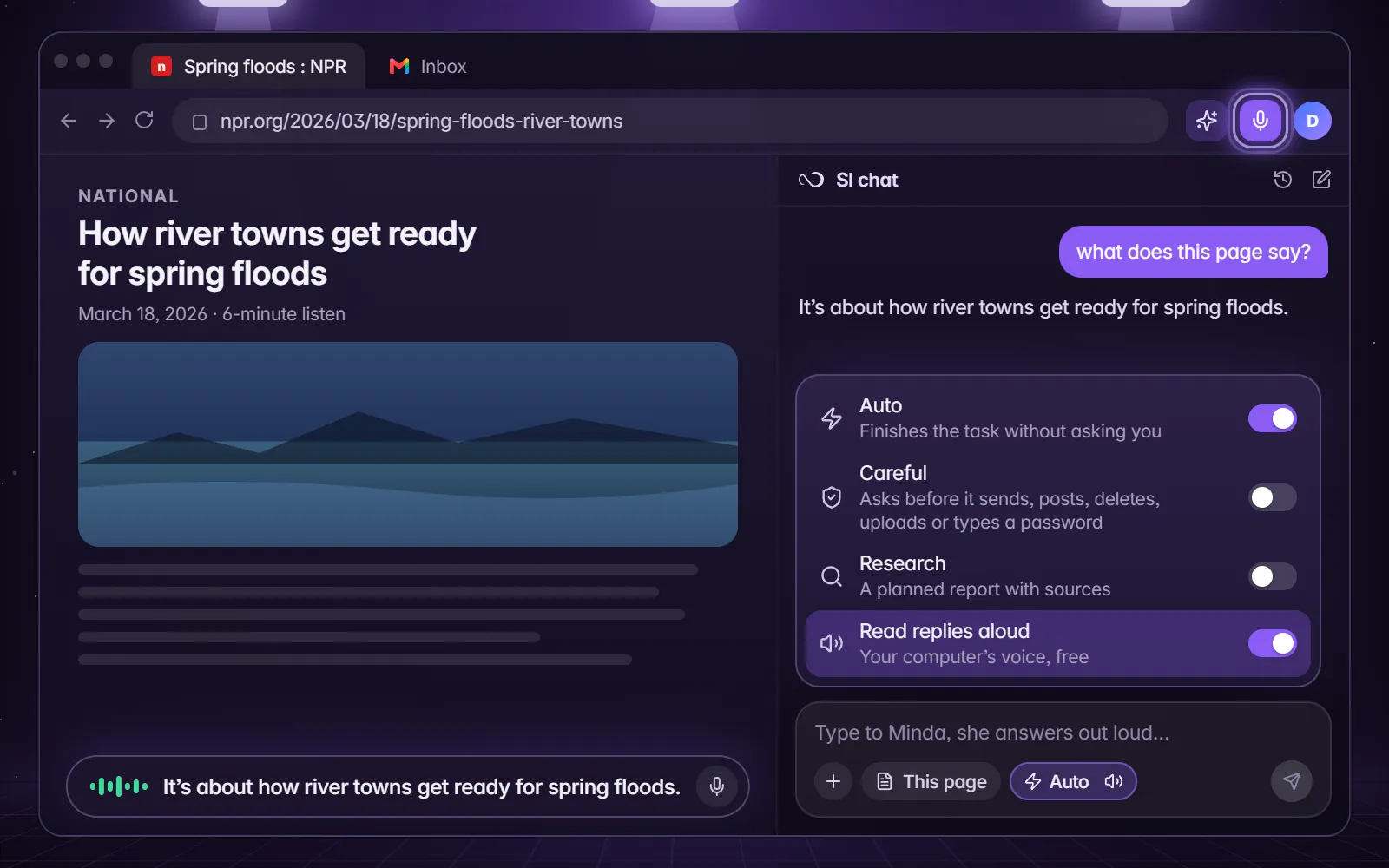Go back with the browser back arrow

coord(69,121)
